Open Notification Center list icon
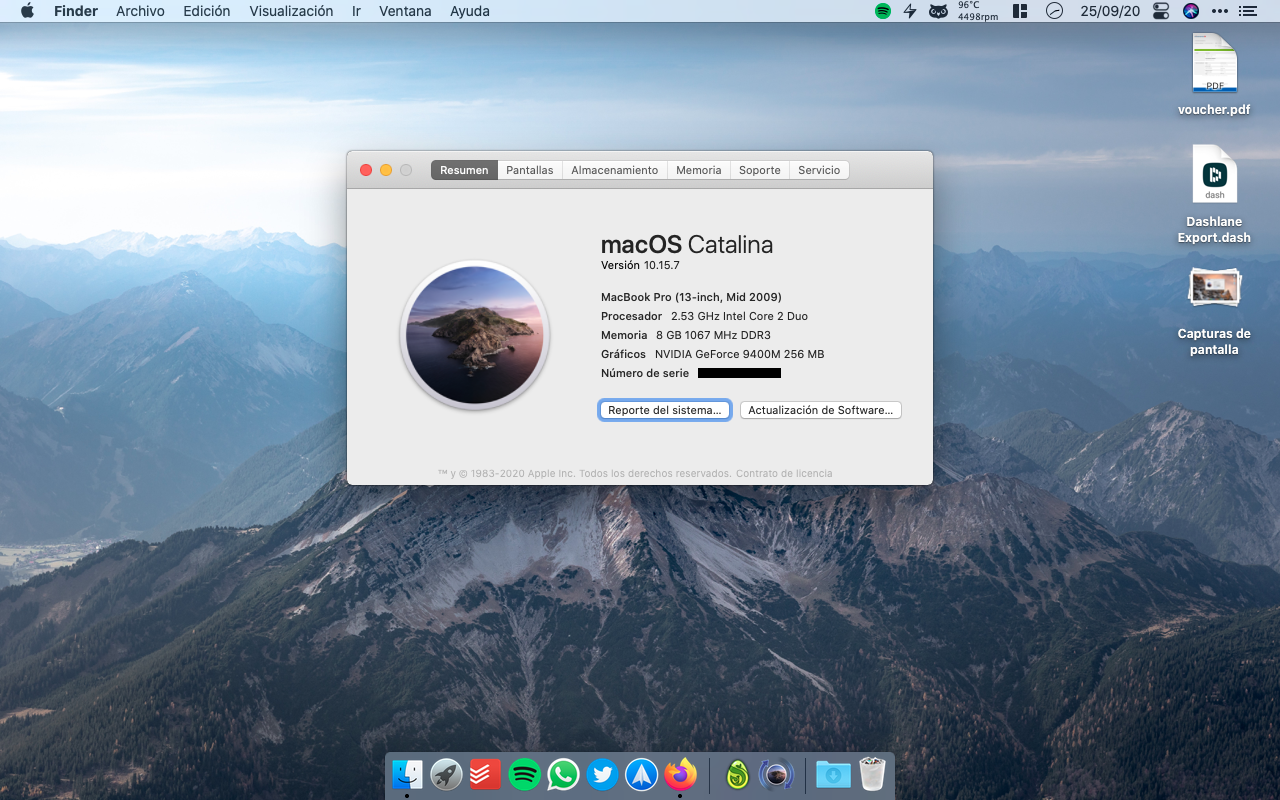This screenshot has width=1280, height=800. (x=1247, y=11)
